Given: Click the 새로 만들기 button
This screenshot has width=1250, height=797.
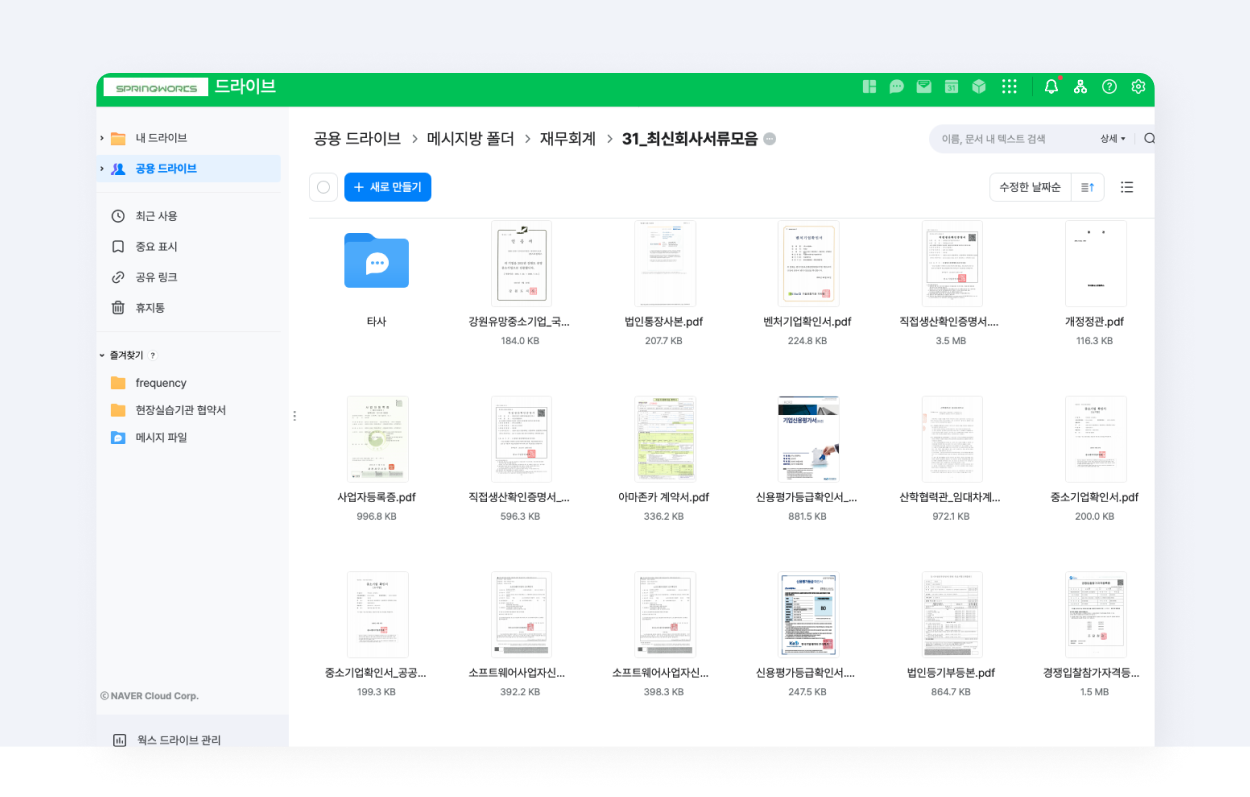Looking at the screenshot, I should 388,187.
